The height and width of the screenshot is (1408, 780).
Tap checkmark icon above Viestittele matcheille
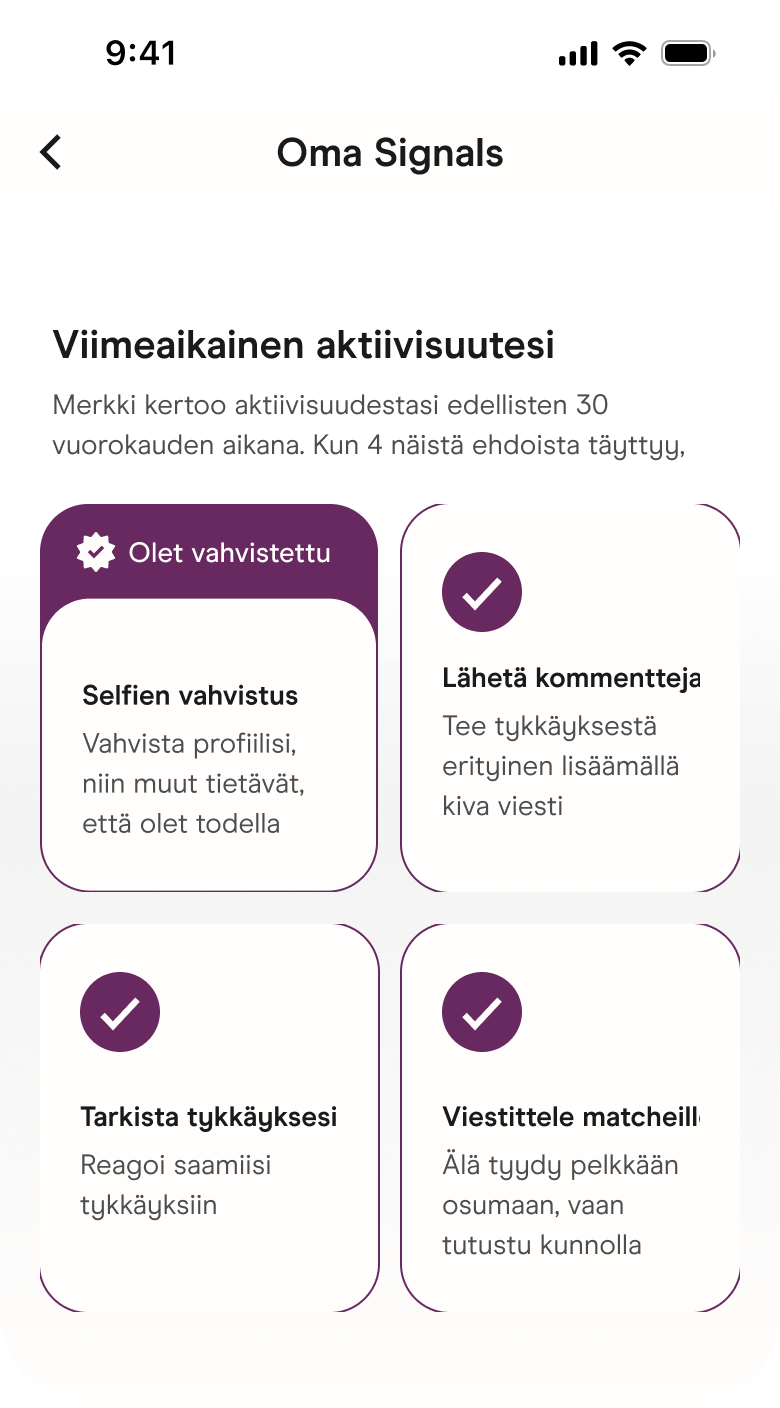coord(482,1012)
